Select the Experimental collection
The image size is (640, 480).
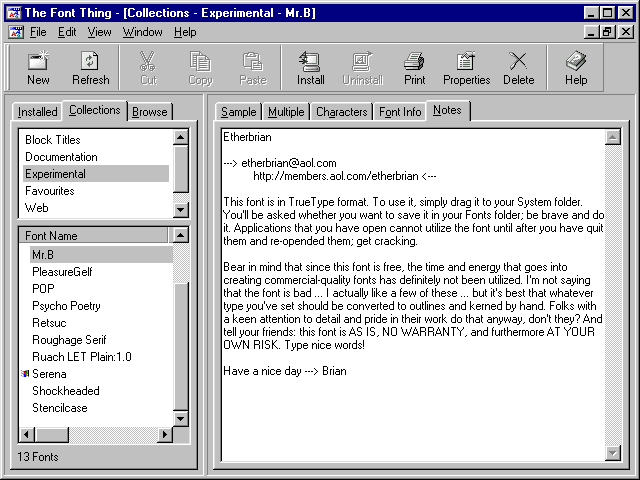click(96, 174)
